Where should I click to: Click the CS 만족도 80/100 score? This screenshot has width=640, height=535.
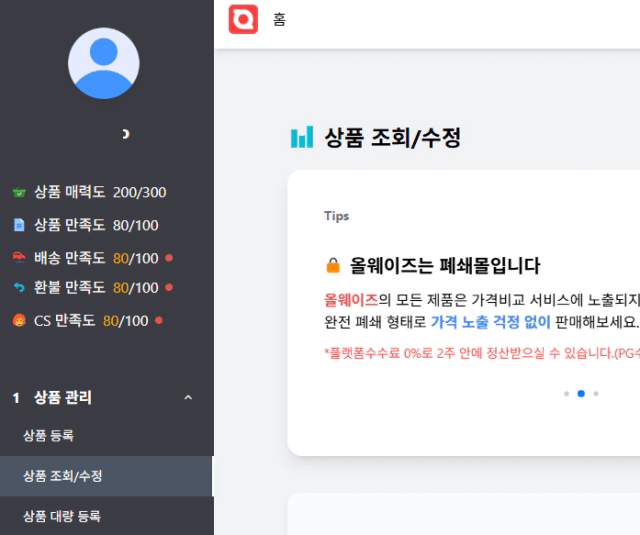tap(126, 321)
